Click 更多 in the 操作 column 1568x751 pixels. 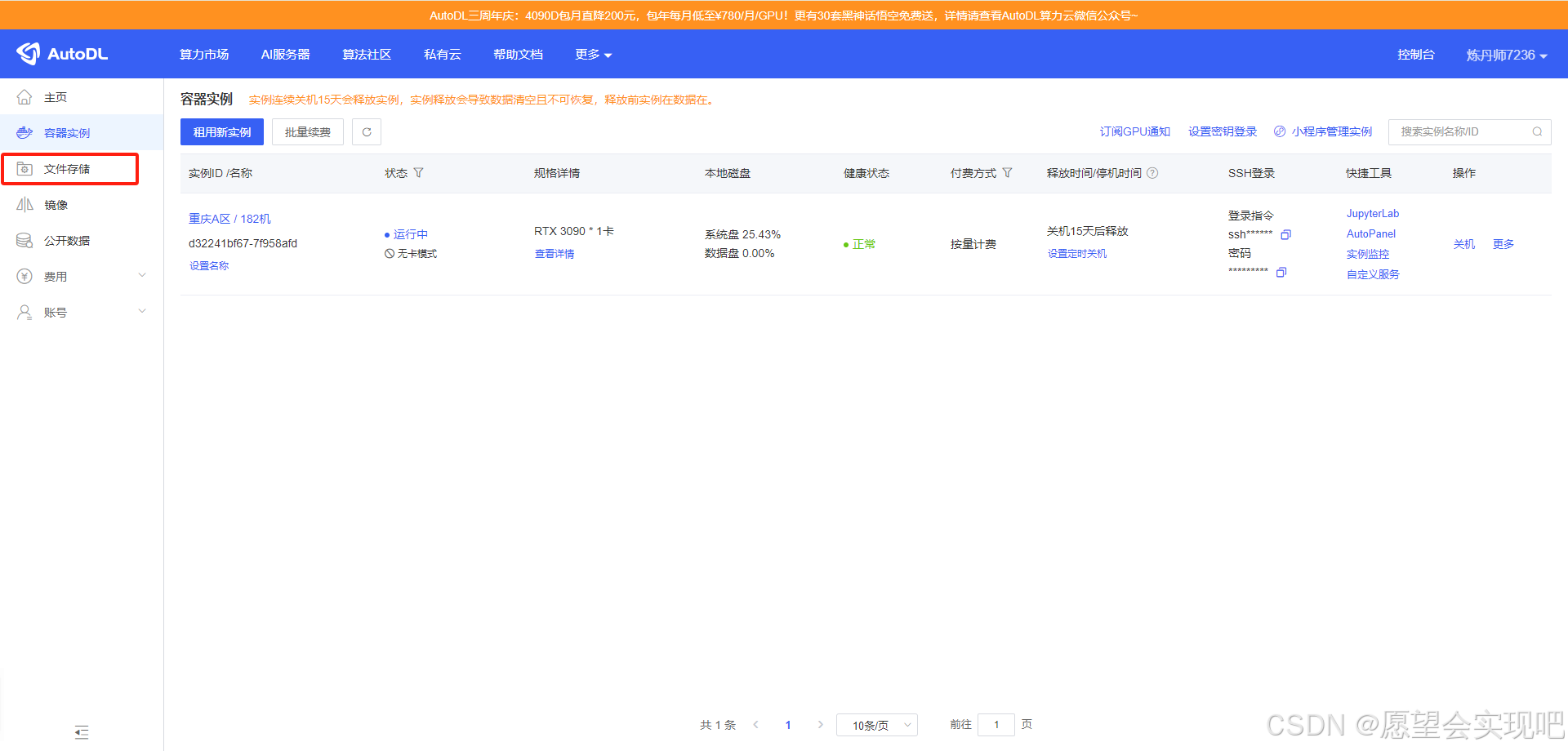point(1503,244)
